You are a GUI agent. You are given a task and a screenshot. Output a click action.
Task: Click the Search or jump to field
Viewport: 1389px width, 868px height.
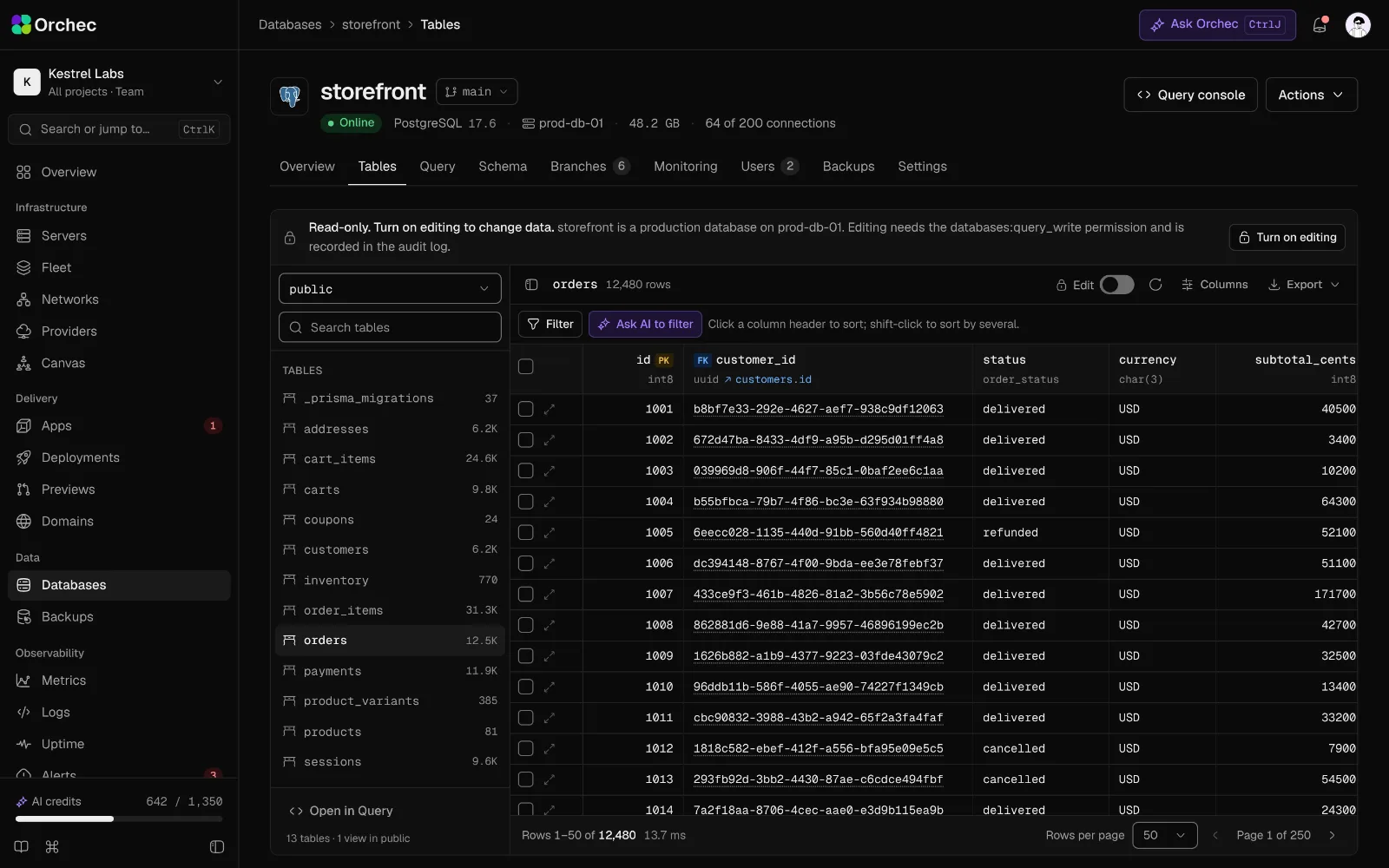click(119, 129)
